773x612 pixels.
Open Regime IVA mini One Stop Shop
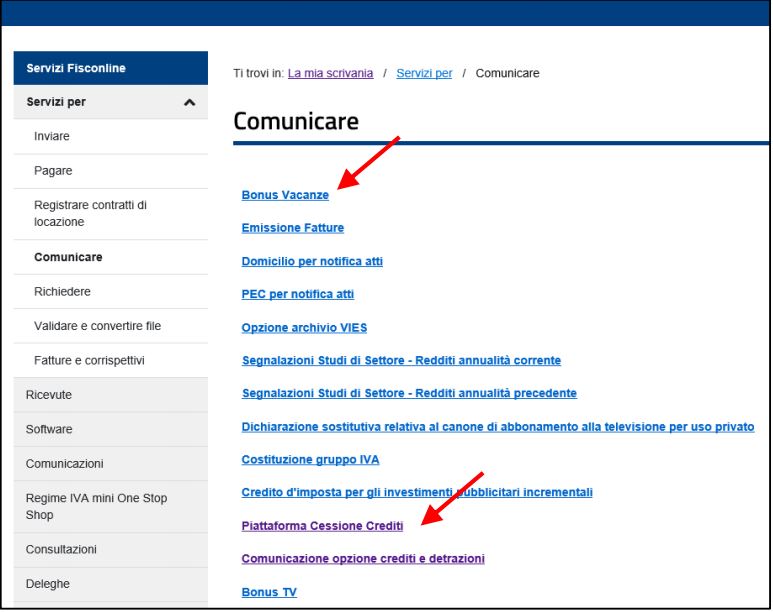click(x=110, y=507)
